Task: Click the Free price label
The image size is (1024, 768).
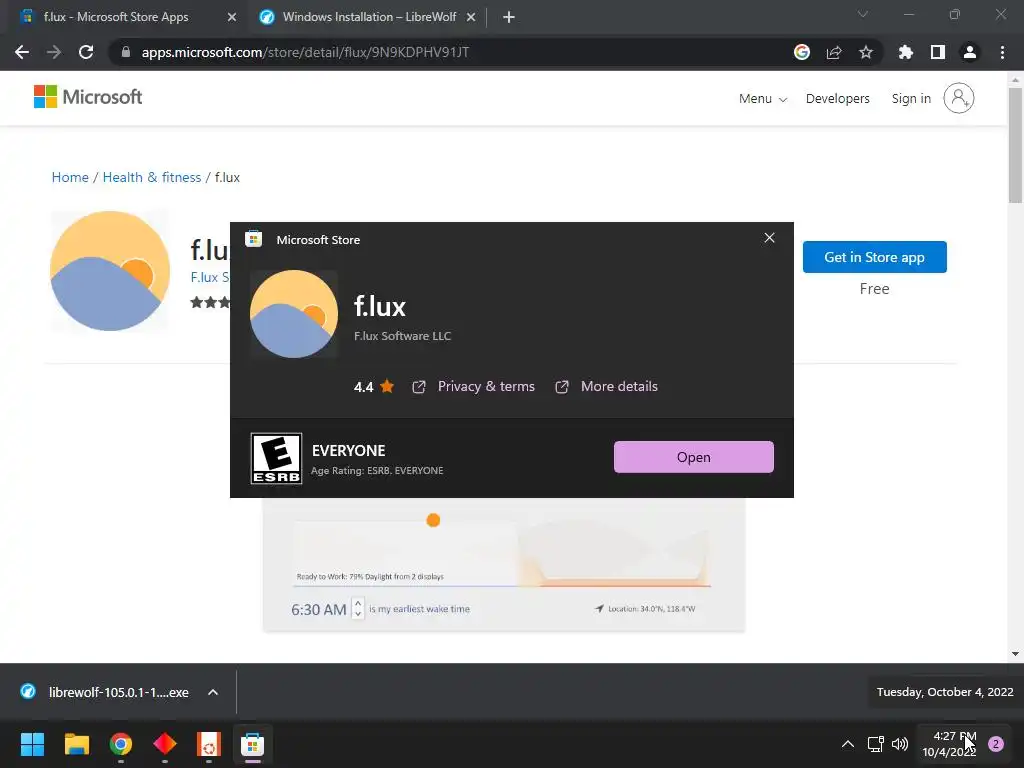Action: point(874,289)
